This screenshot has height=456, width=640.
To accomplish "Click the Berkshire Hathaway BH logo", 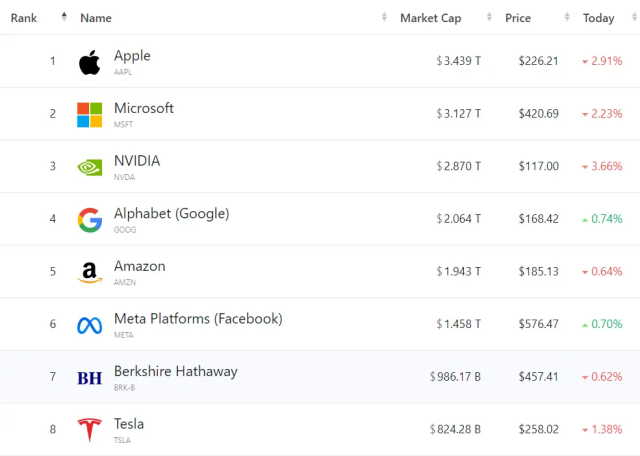I will point(90,378).
